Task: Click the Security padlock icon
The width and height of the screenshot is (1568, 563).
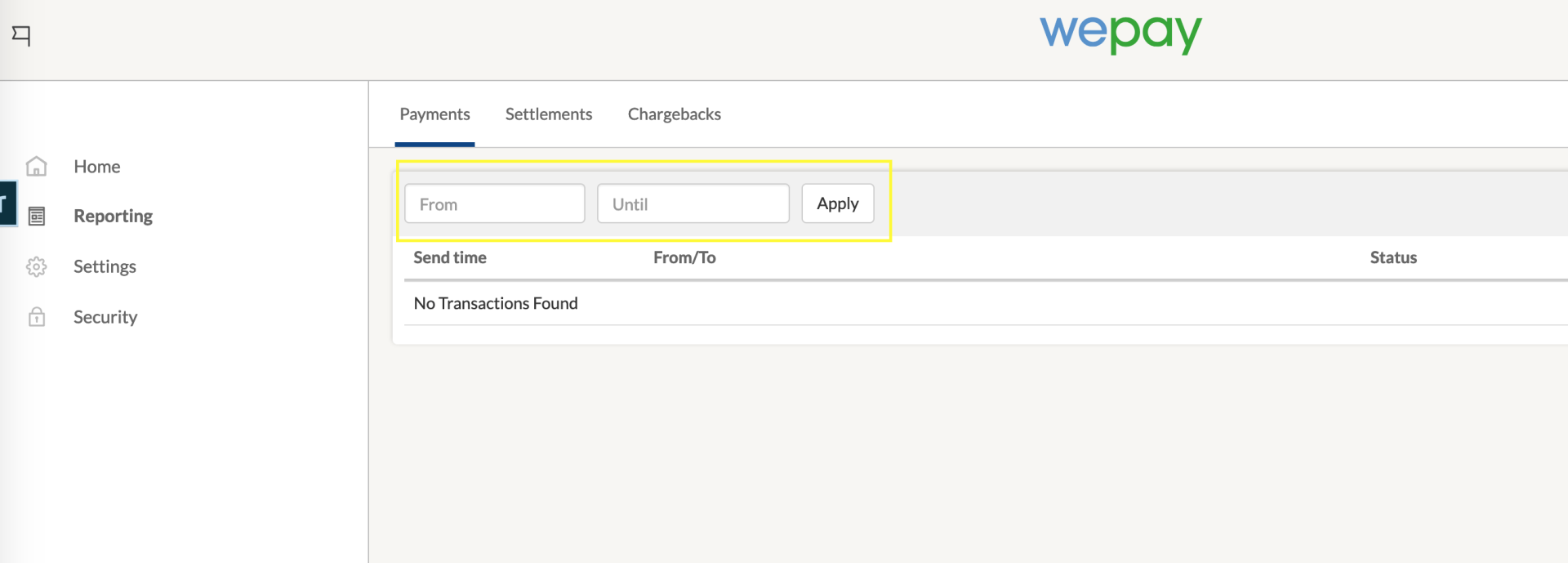Action: 37,317
